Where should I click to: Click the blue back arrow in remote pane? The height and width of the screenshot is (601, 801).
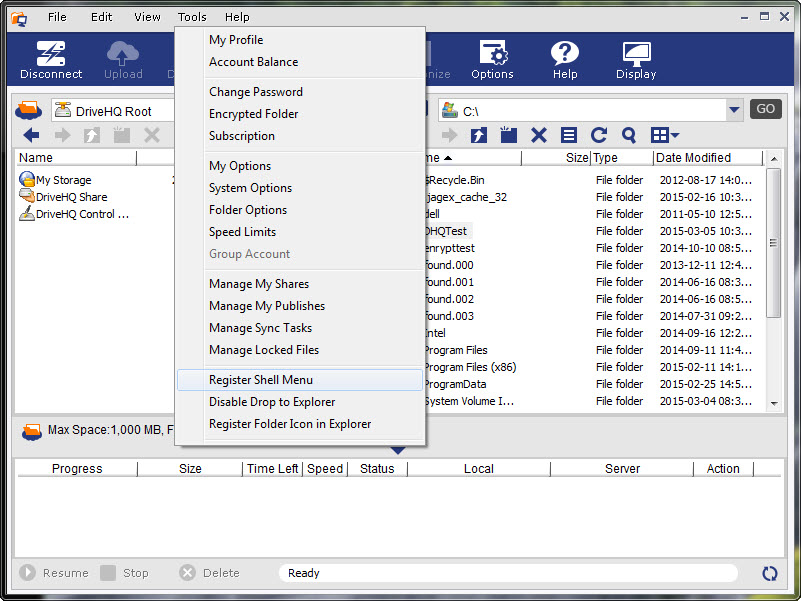pos(31,136)
